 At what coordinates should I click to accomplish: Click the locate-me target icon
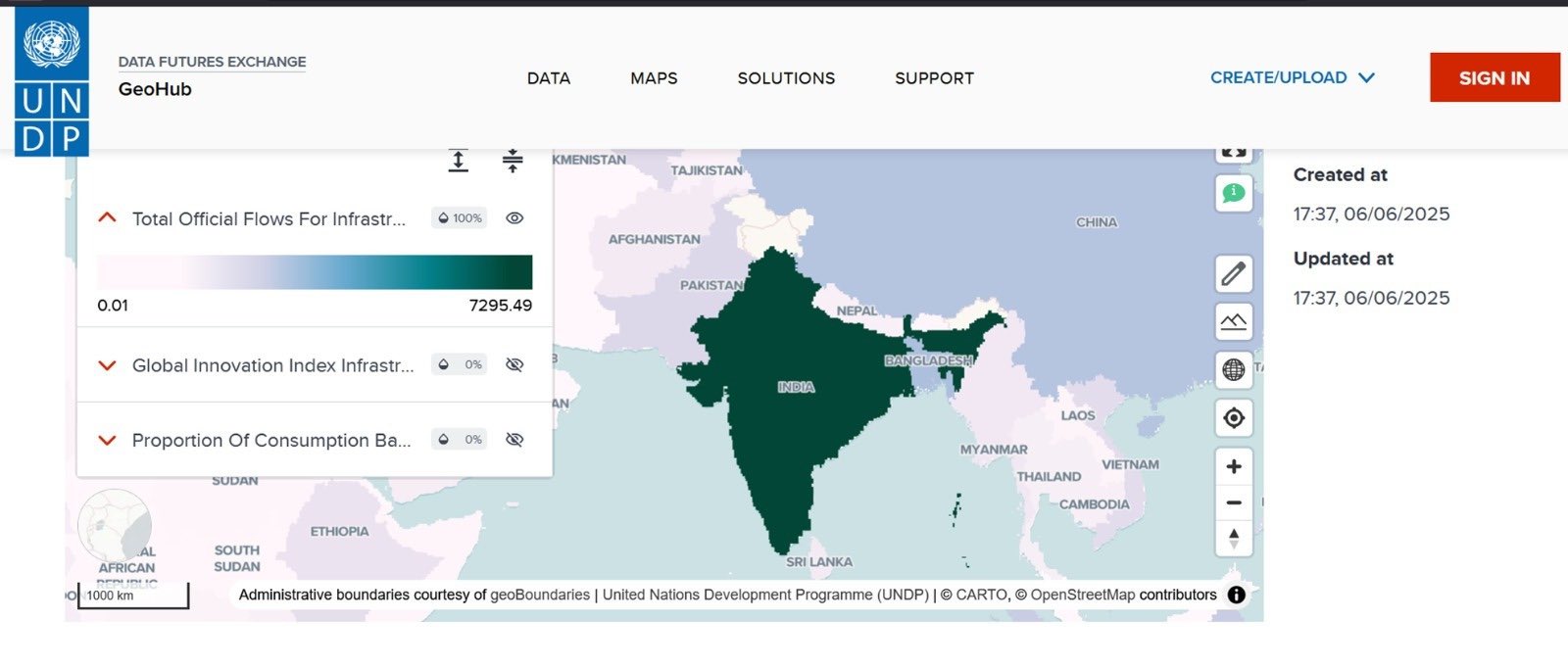coord(1234,418)
